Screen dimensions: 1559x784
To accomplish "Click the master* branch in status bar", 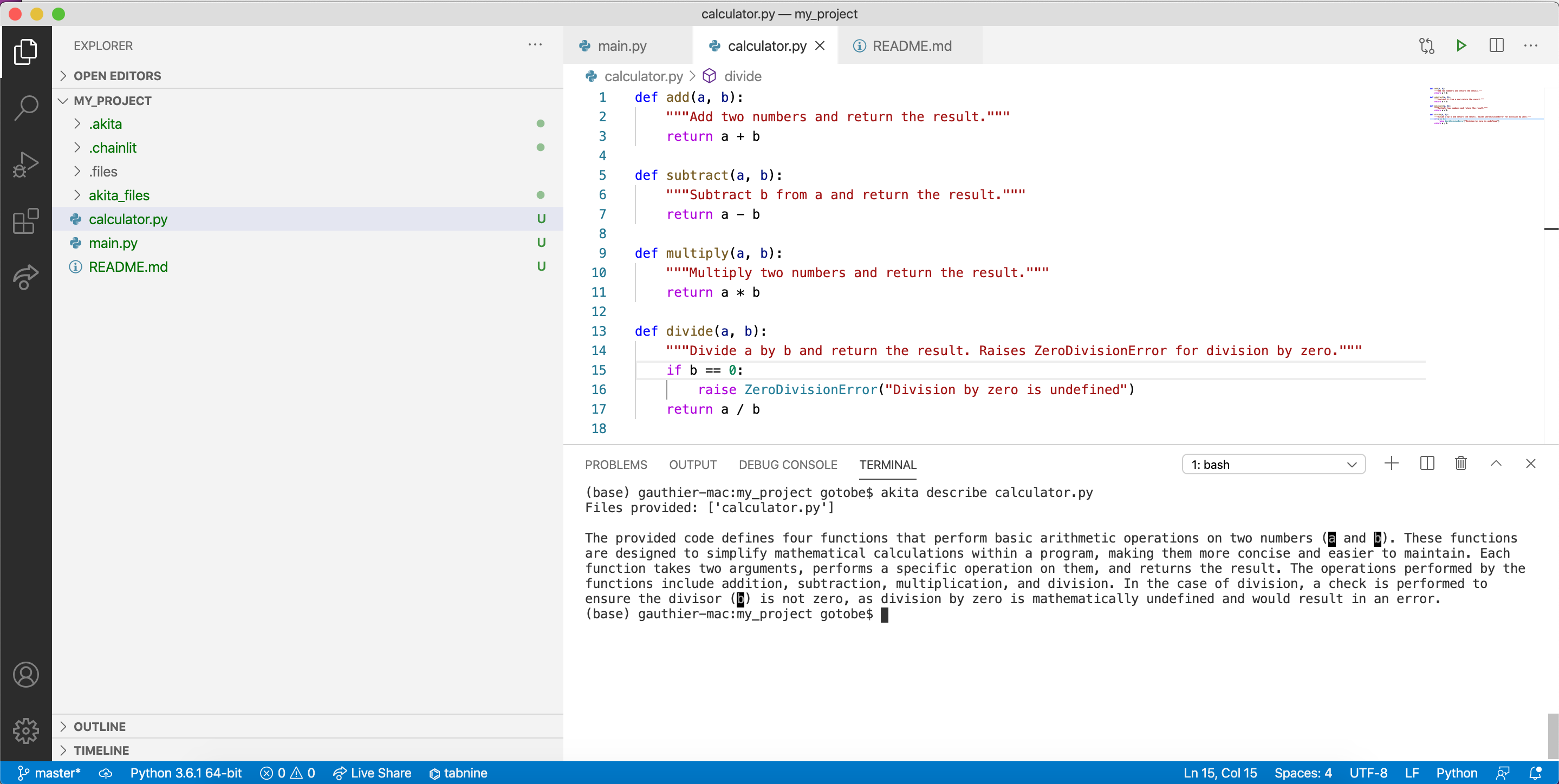I will click(x=50, y=773).
